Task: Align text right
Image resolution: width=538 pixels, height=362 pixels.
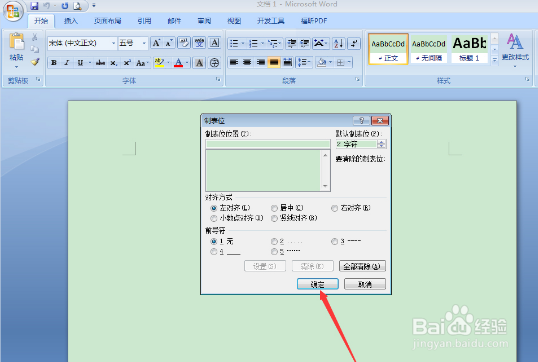Action: point(261,62)
